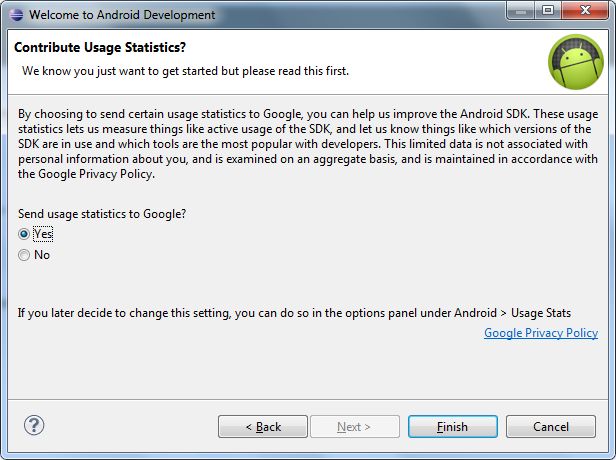616x460 pixels.
Task: Go back with the Back button
Action: click(x=263, y=427)
